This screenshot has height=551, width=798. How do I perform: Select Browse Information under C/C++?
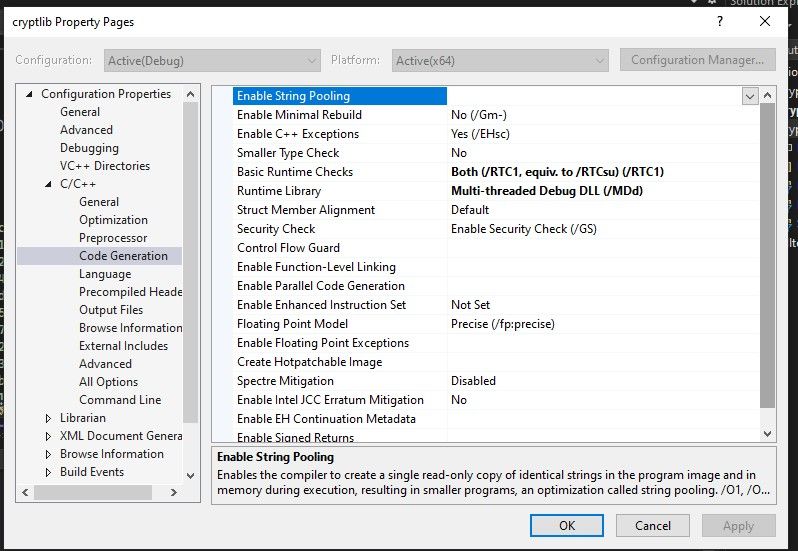click(131, 328)
